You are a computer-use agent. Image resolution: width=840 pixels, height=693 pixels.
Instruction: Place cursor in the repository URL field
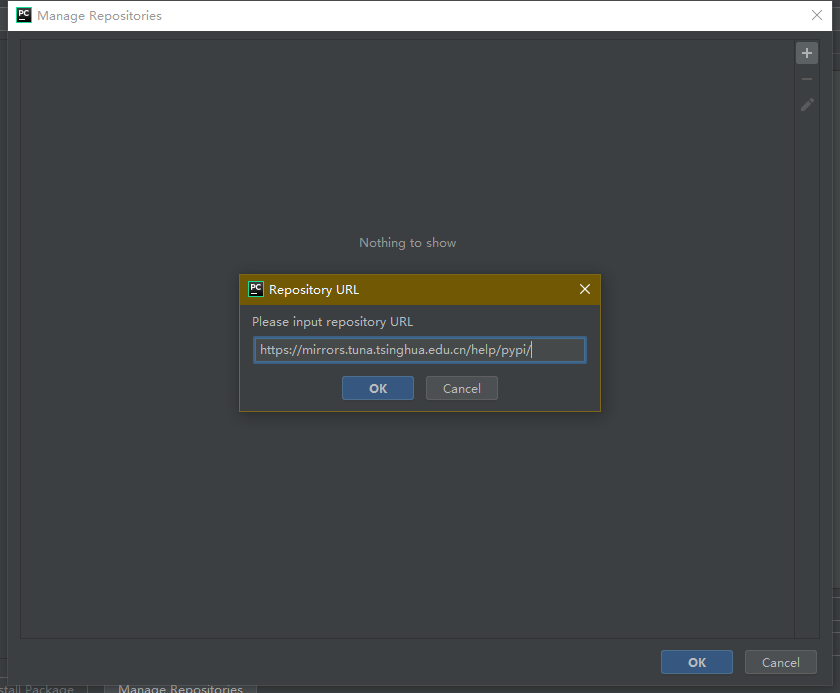click(x=420, y=349)
